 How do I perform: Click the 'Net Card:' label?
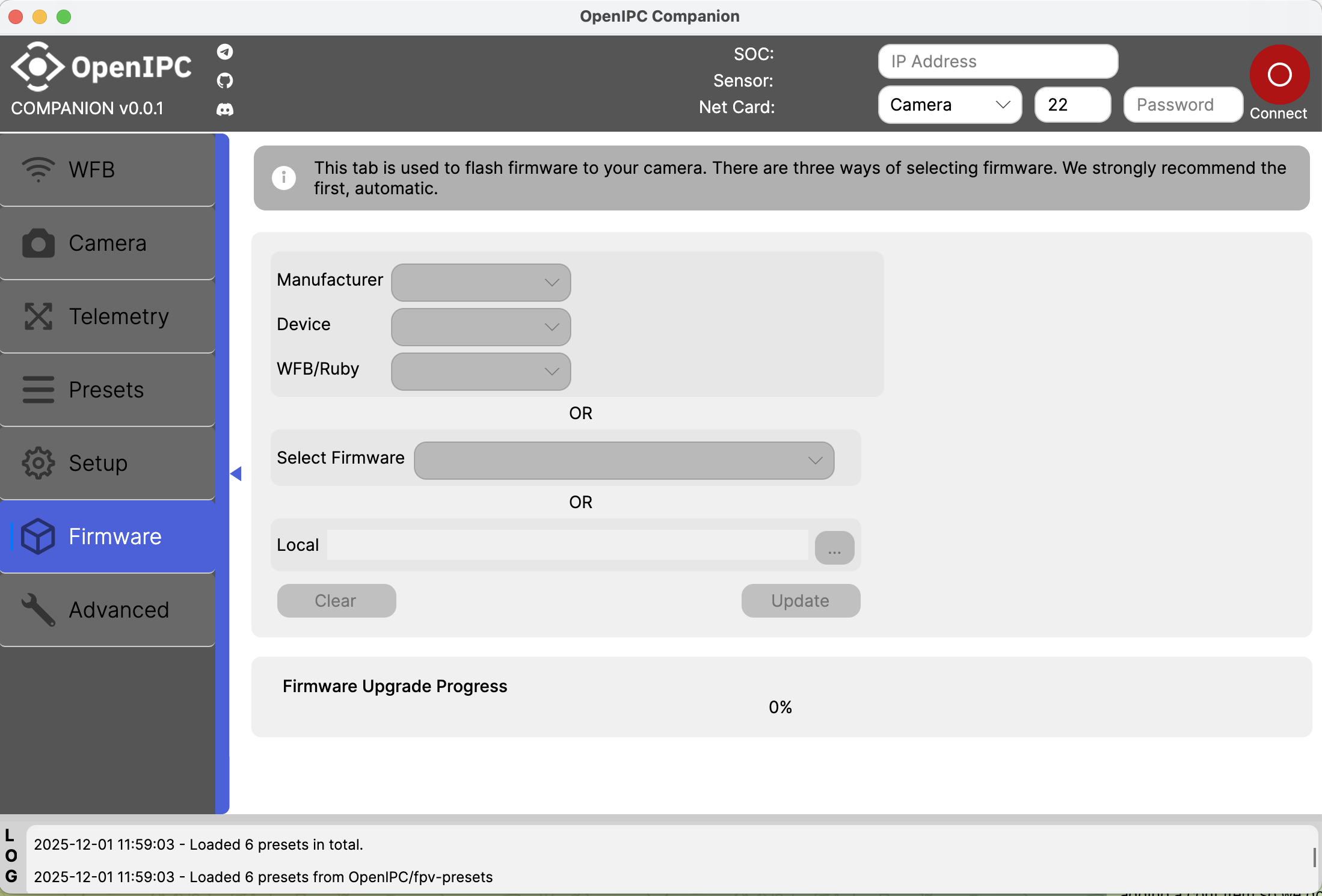(737, 107)
